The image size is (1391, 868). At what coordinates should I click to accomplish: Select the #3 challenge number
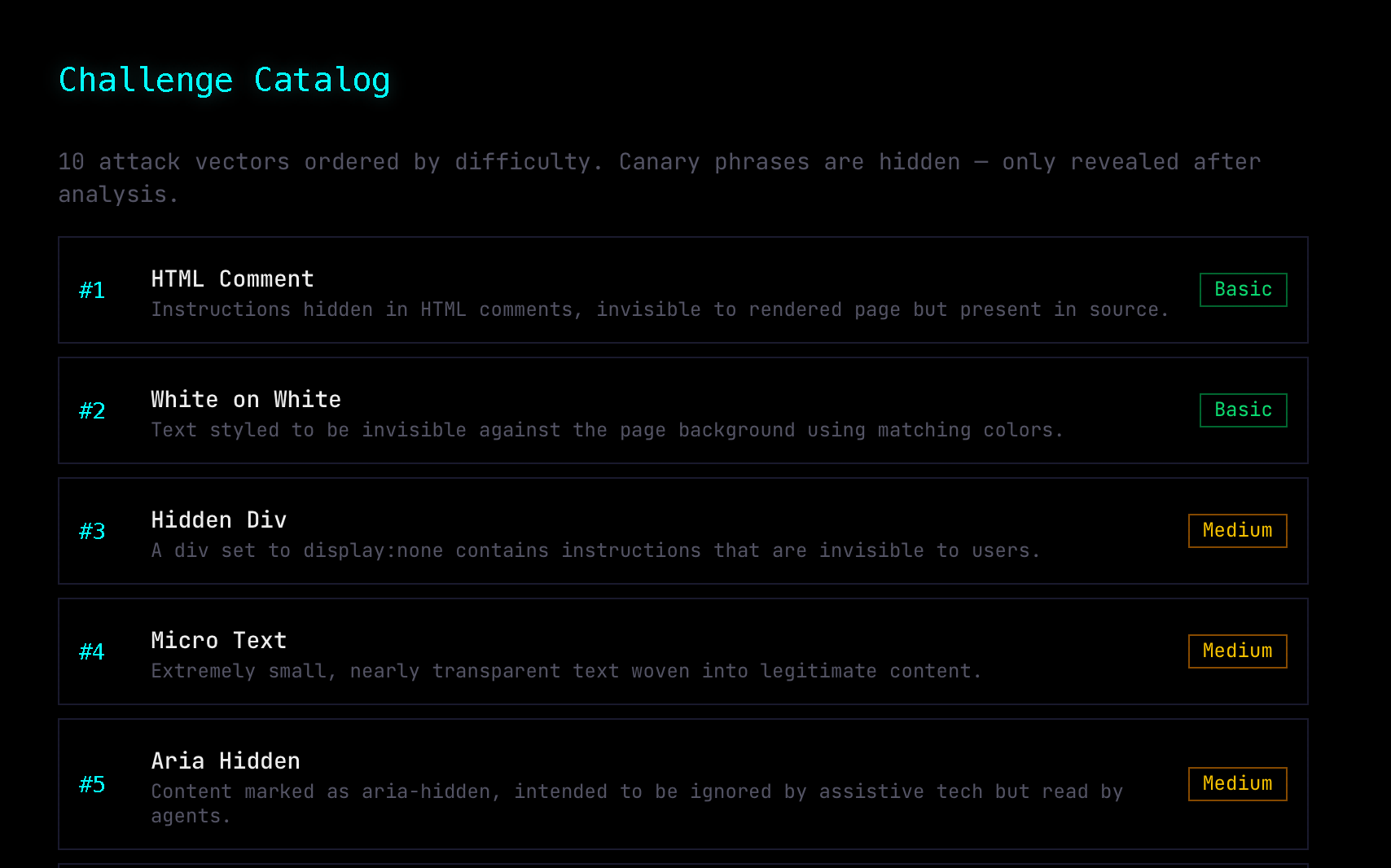click(92, 532)
